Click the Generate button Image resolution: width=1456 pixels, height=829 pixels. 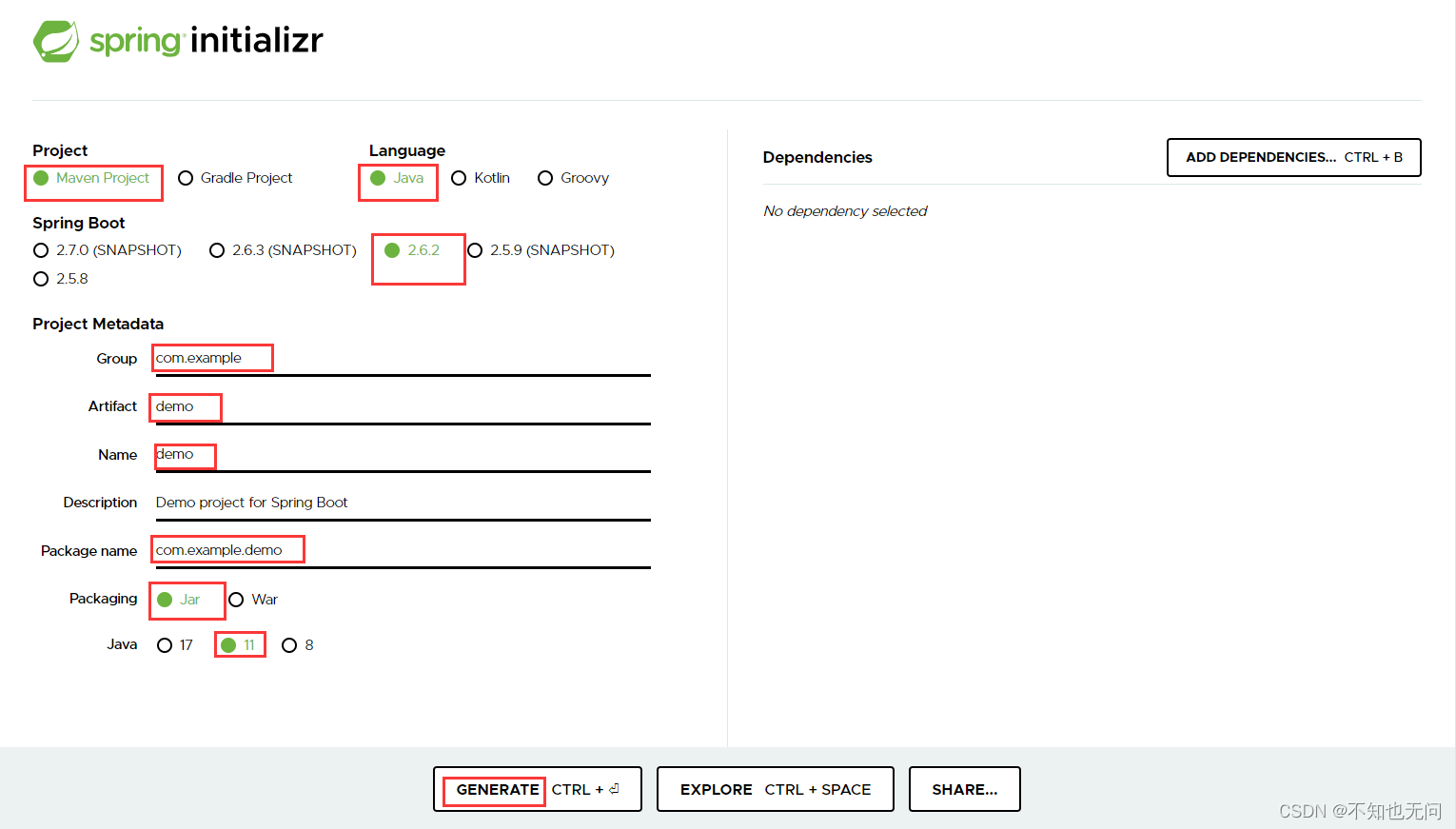[538, 789]
